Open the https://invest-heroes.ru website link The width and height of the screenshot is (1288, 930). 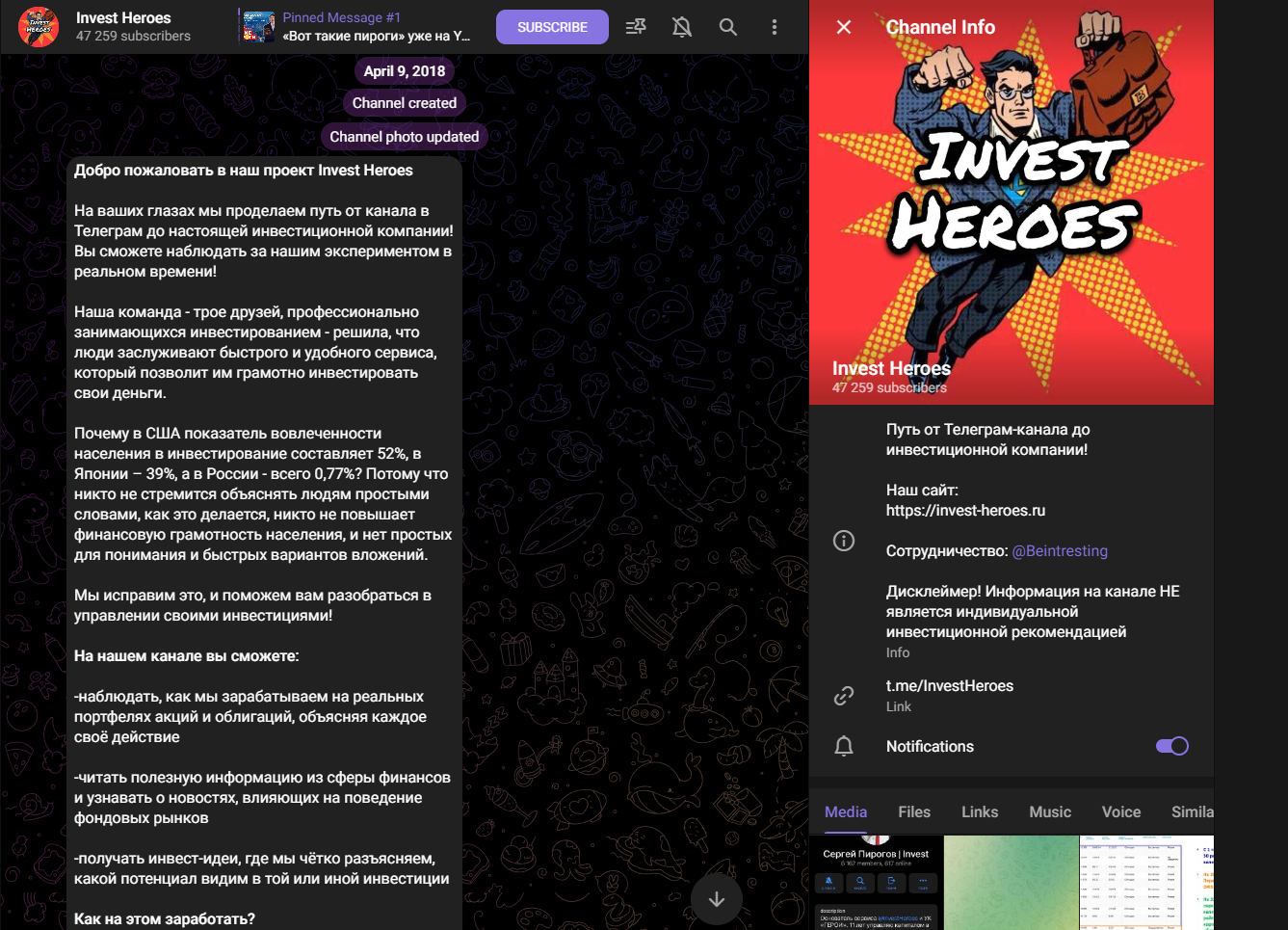[x=965, y=511]
